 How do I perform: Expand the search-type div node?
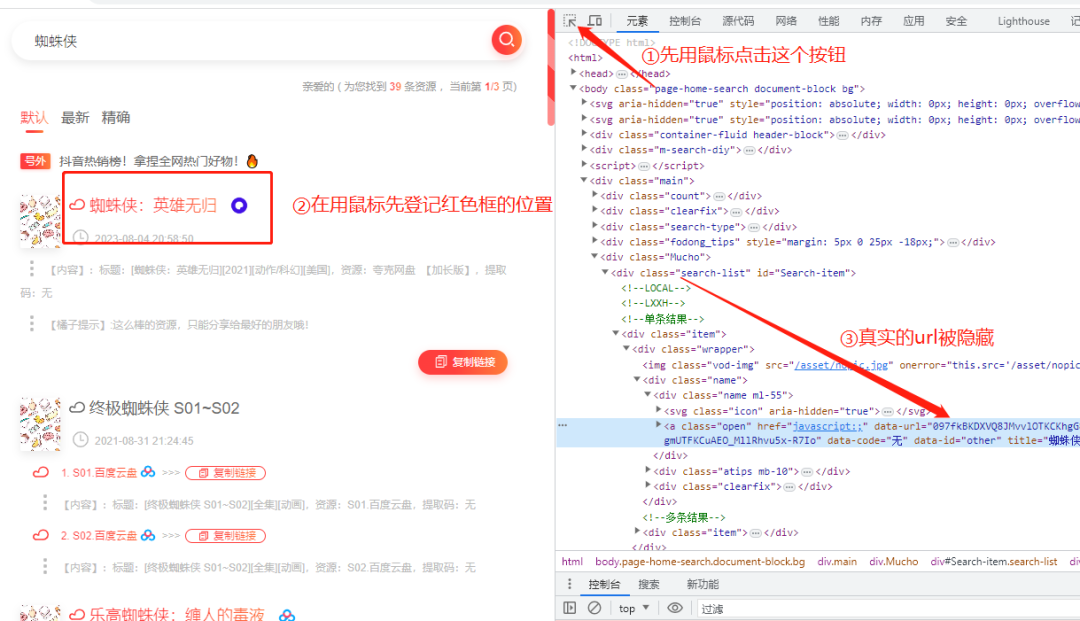(595, 225)
